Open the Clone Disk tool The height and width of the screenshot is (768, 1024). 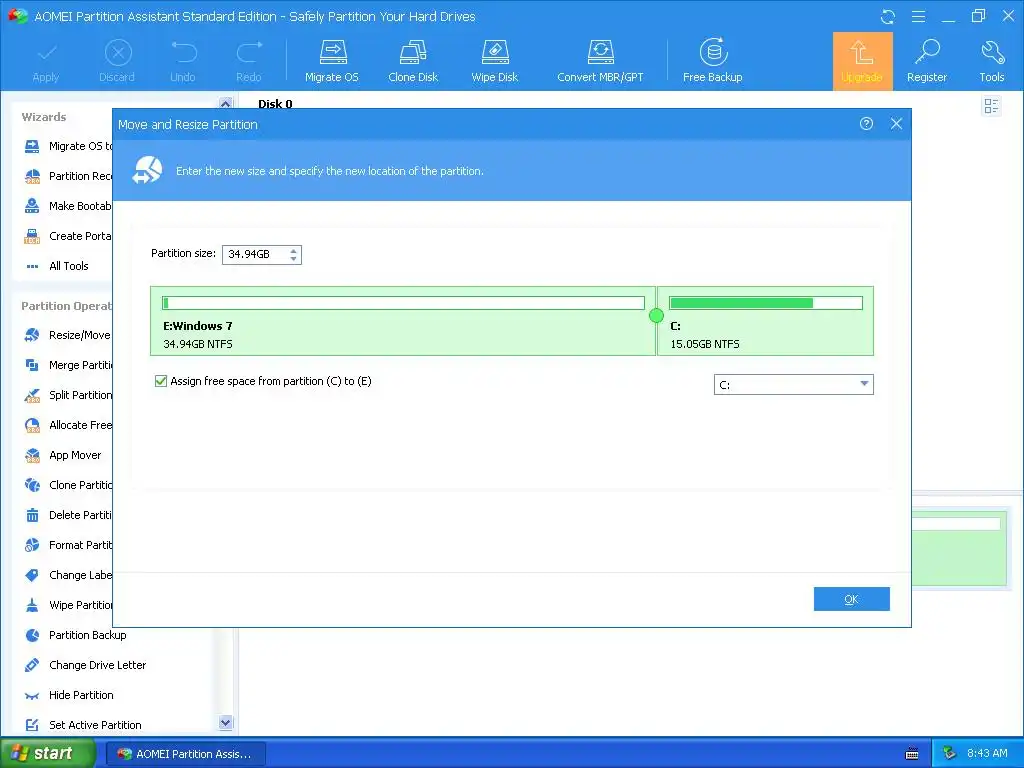413,61
